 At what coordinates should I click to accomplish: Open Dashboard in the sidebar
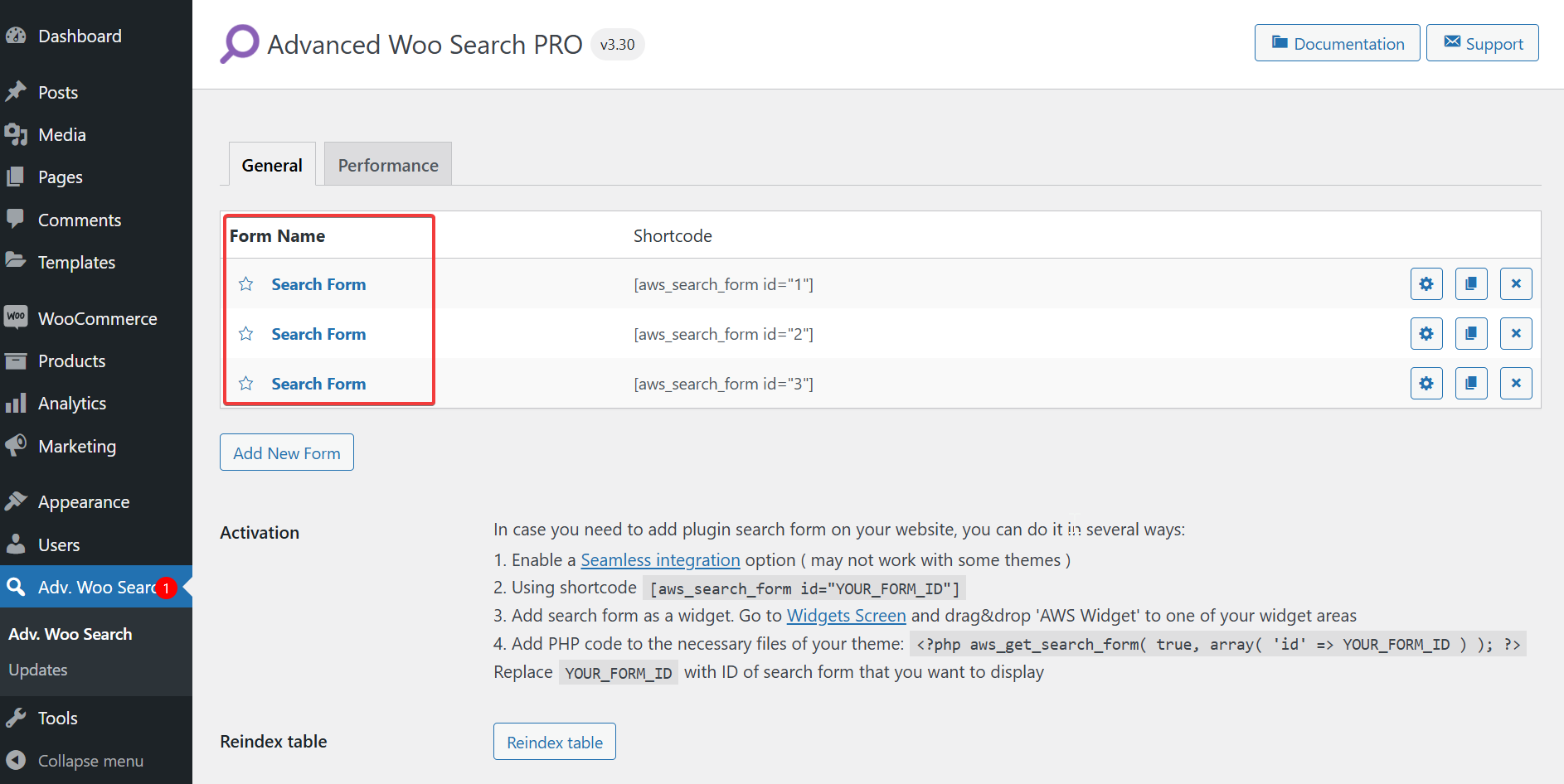(x=96, y=36)
